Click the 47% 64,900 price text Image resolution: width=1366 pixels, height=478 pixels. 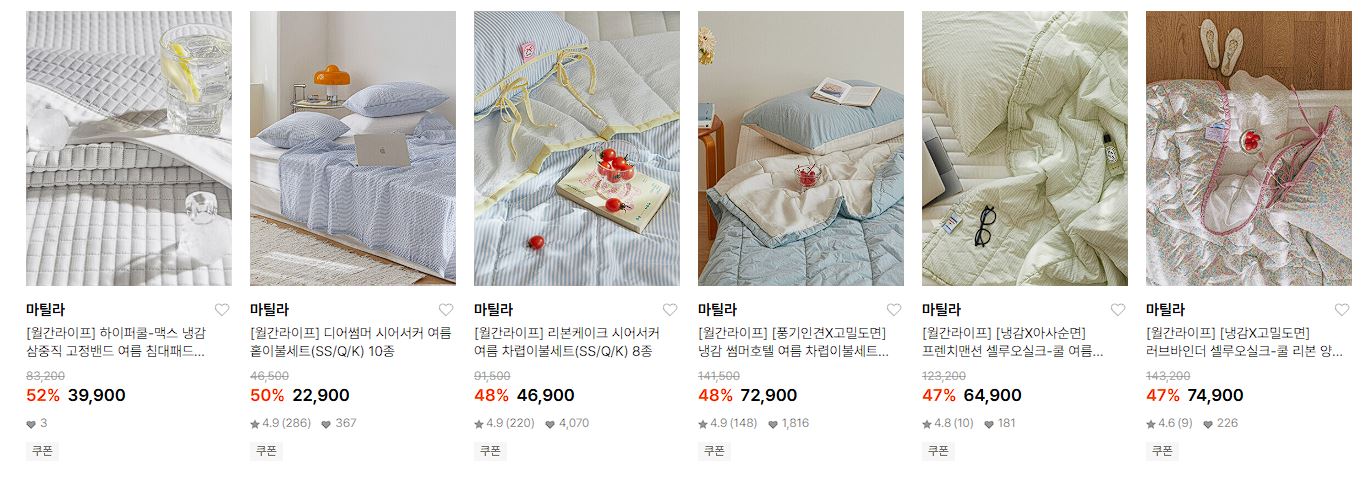point(972,395)
